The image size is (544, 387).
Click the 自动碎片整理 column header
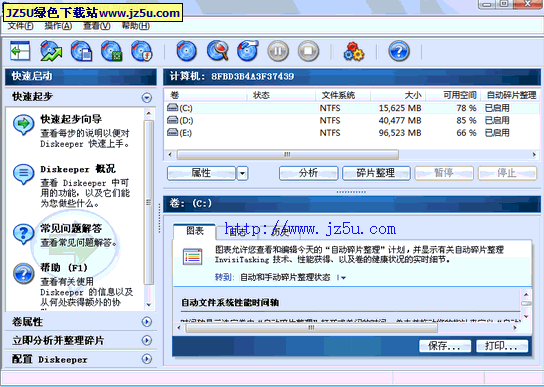pyautogui.click(x=511, y=95)
